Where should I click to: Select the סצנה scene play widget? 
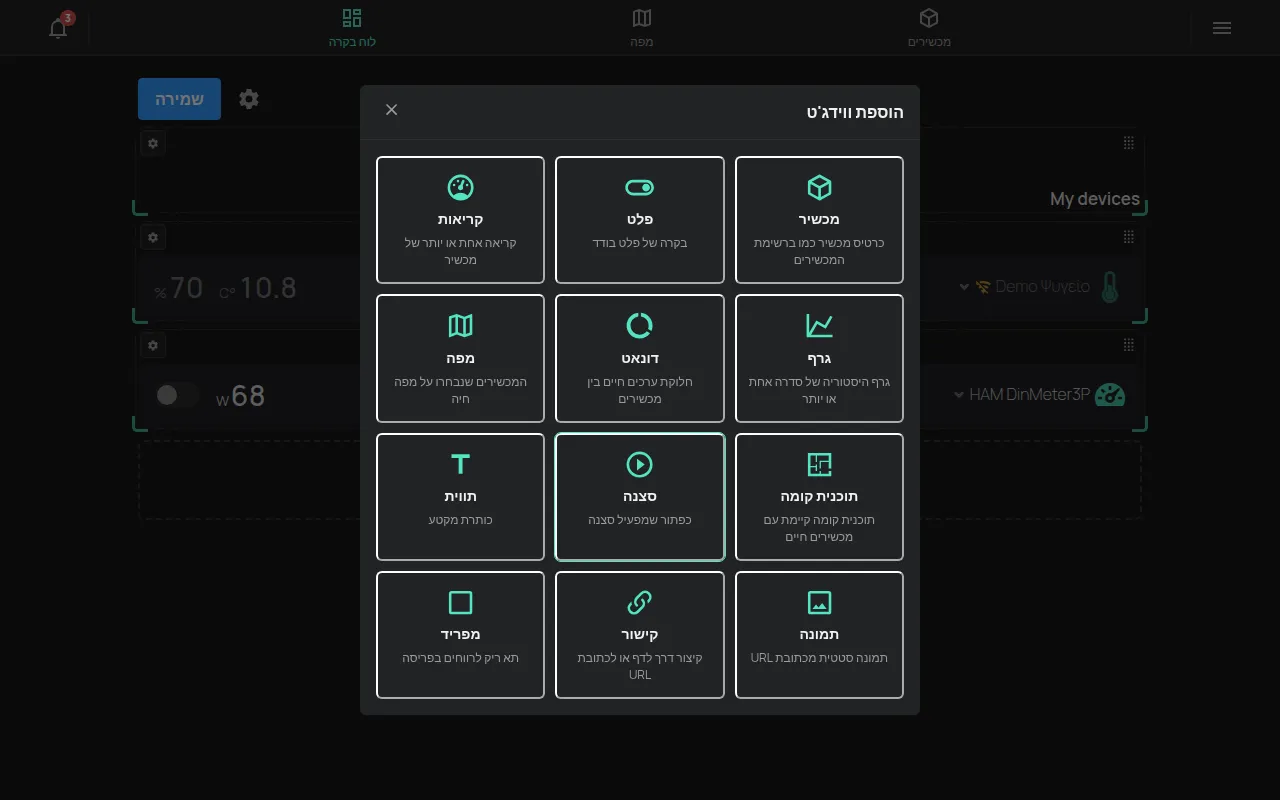click(x=640, y=497)
